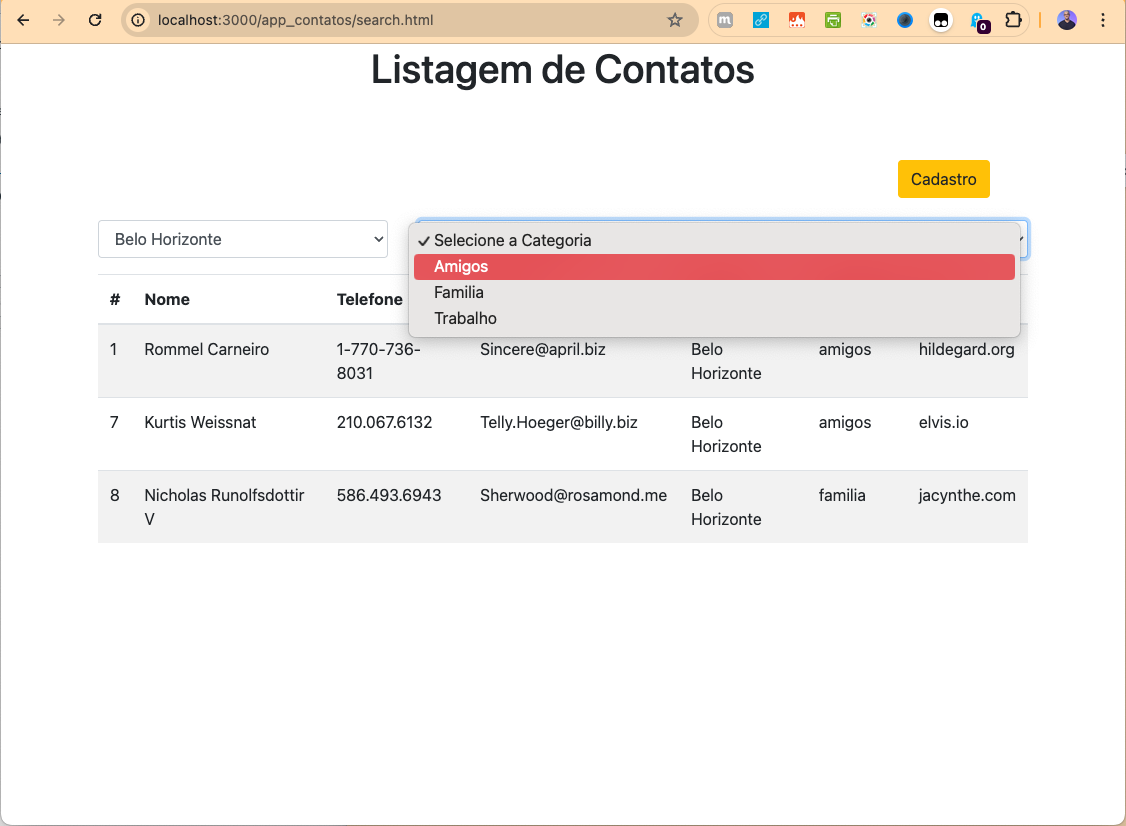The image size is (1126, 826).
Task: View site information icon in address bar
Action: coord(139,20)
